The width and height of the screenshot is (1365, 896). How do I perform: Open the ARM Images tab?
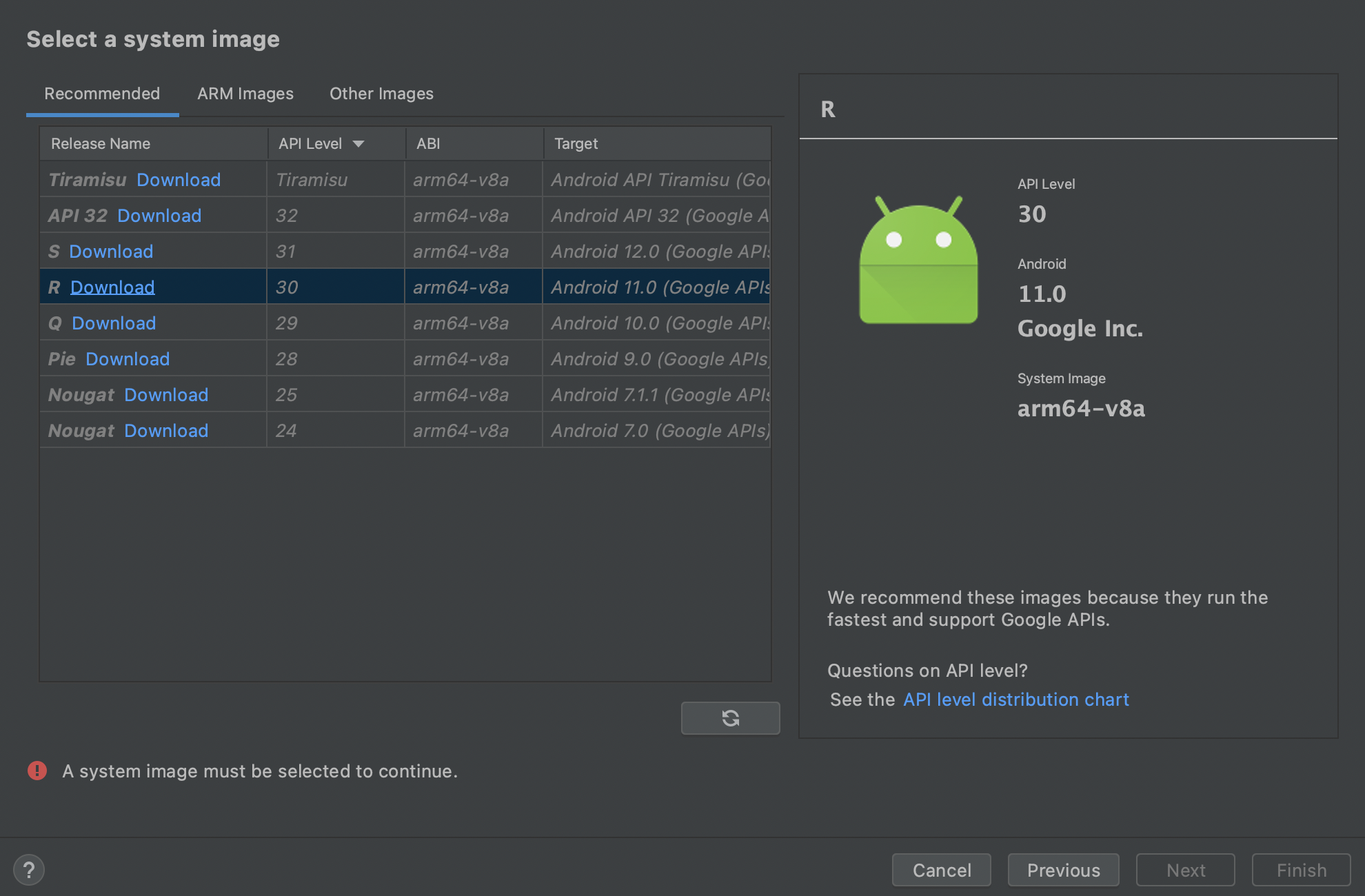pos(245,94)
